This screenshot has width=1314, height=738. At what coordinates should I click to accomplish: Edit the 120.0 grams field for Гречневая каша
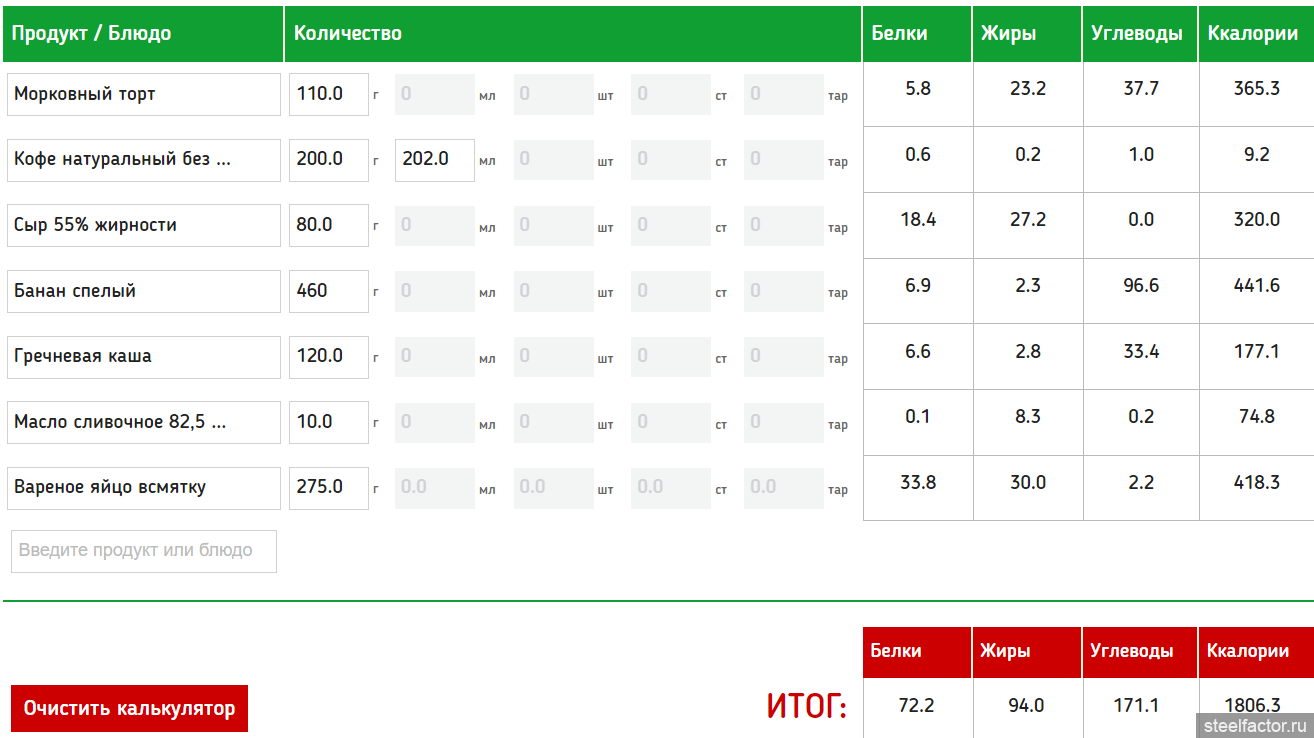point(329,357)
